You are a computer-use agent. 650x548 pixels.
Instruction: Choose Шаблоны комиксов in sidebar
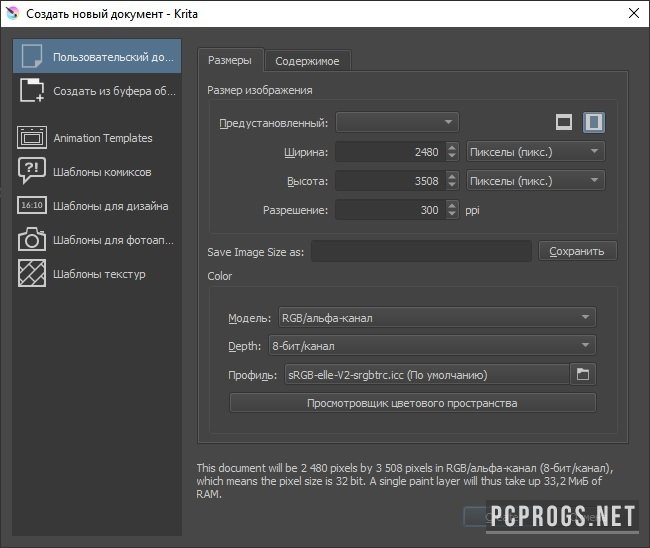coord(97,172)
